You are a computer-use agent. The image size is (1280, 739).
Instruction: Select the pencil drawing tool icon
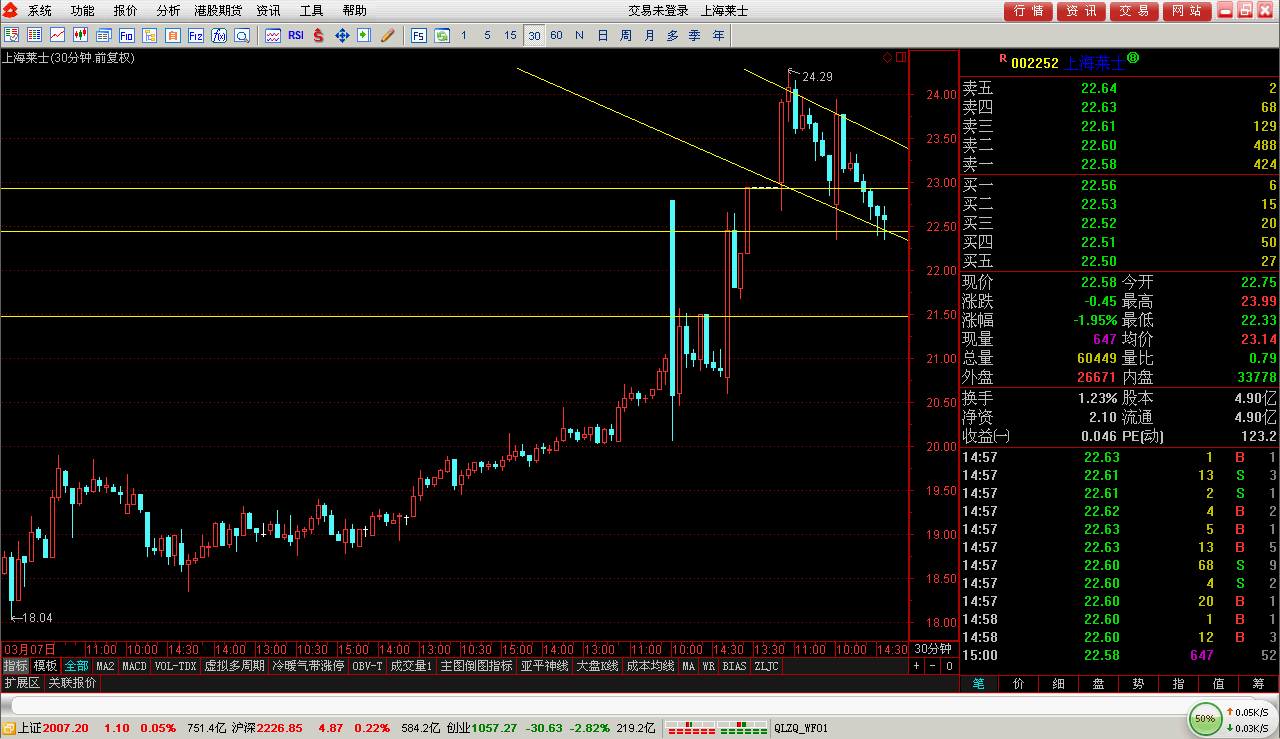(387, 35)
